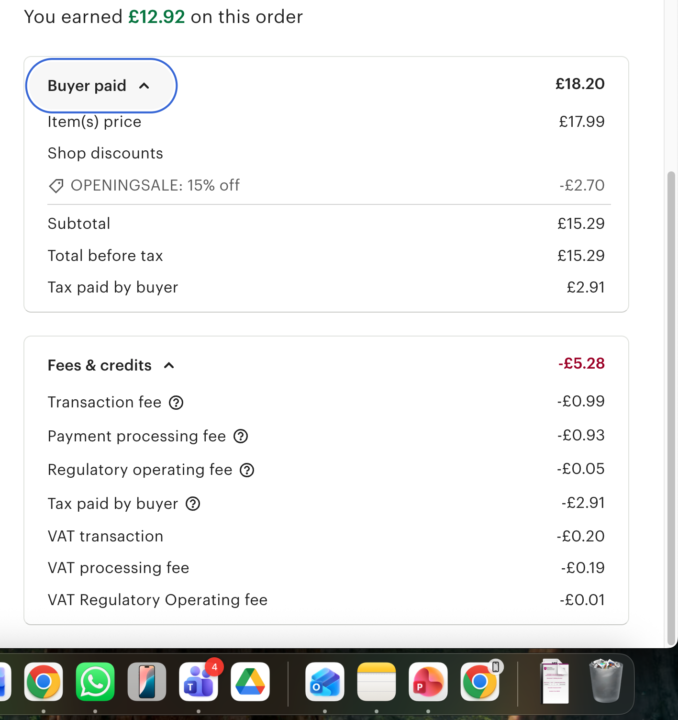Screen dimensions: 678x720
Task: Collapse the Fees & credits section
Action: coord(110,366)
